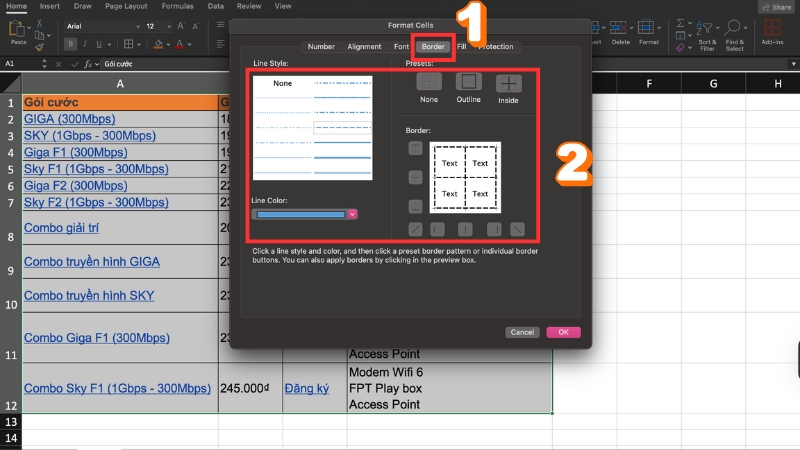This screenshot has height=450, width=800.
Task: Toggle diagonal down border button
Action: click(x=518, y=230)
